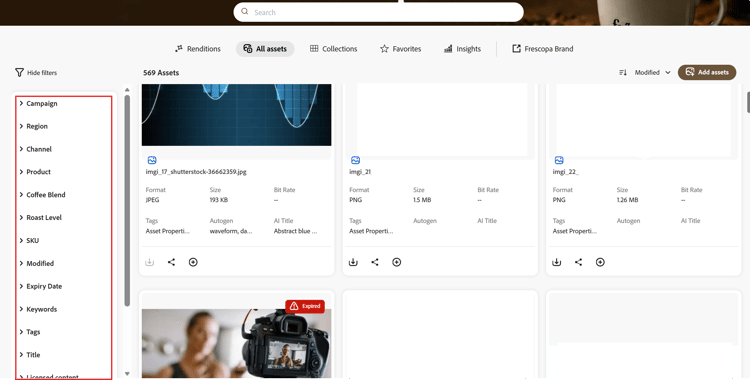The width and height of the screenshot is (750, 380).
Task: Click share icon on imgi_22 card
Action: [578, 262]
